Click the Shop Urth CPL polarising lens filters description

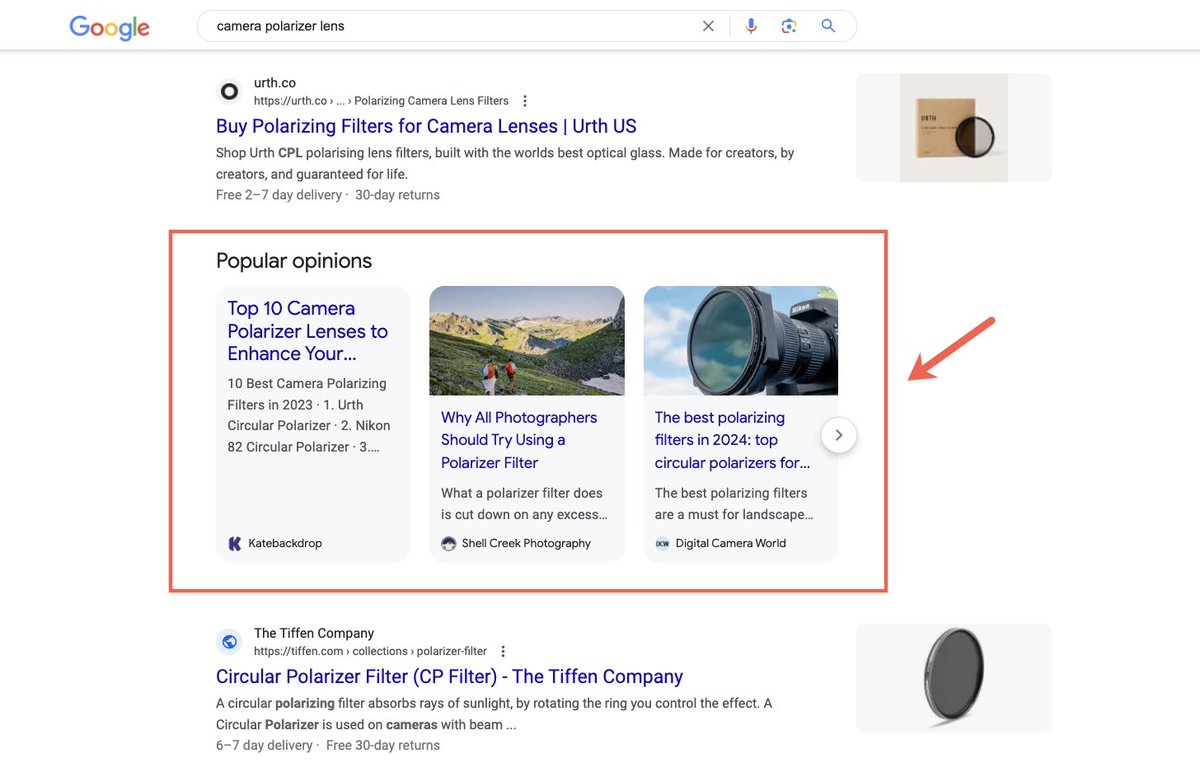pyautogui.click(x=505, y=164)
